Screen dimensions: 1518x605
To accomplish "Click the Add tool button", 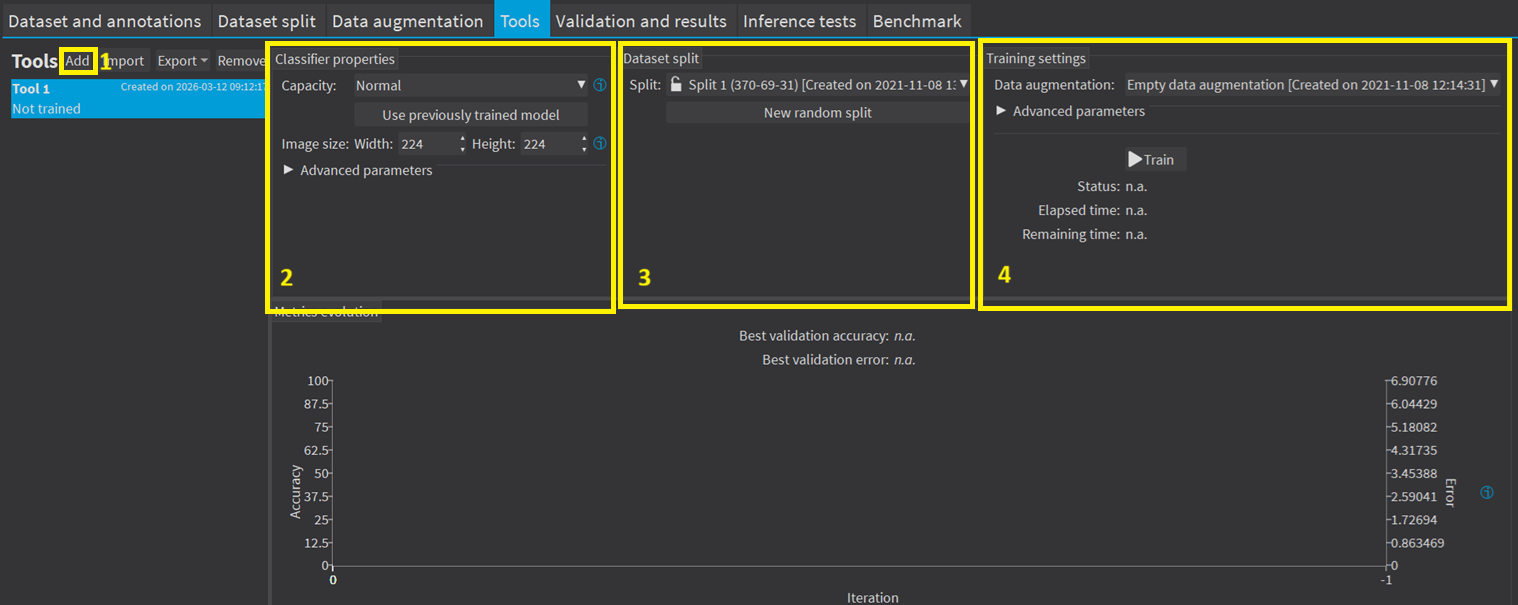I will pyautogui.click(x=77, y=61).
